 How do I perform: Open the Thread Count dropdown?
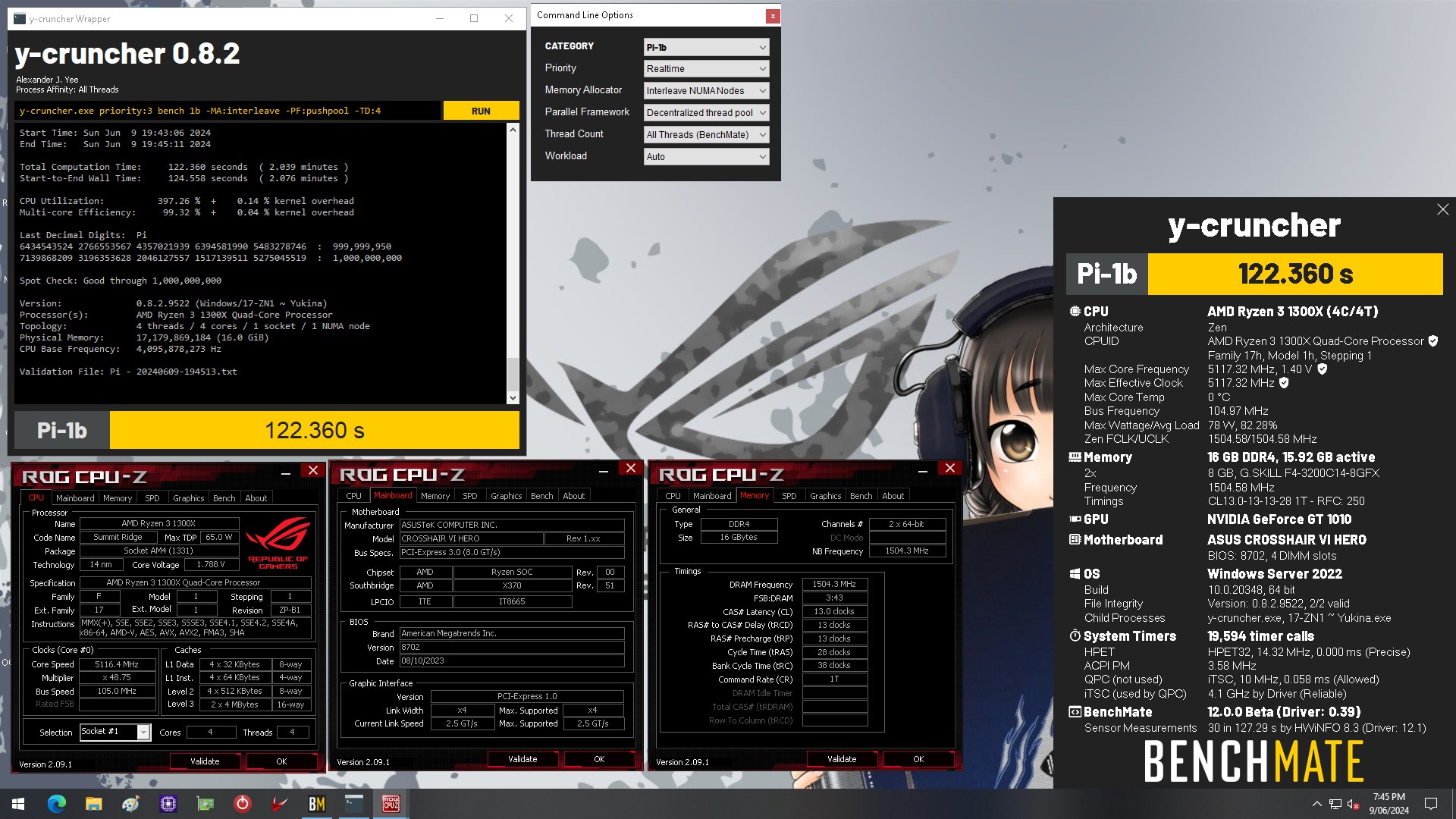pyautogui.click(x=706, y=135)
